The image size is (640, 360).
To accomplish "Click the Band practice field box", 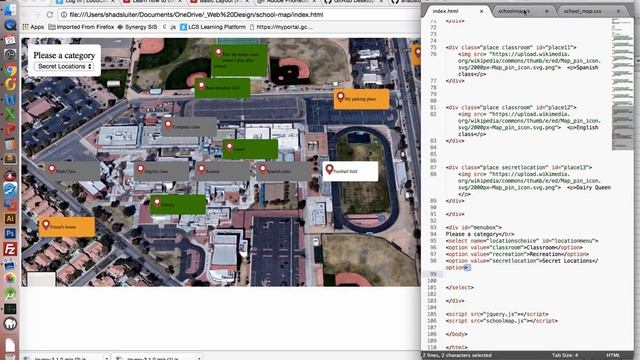I will tap(222, 87).
